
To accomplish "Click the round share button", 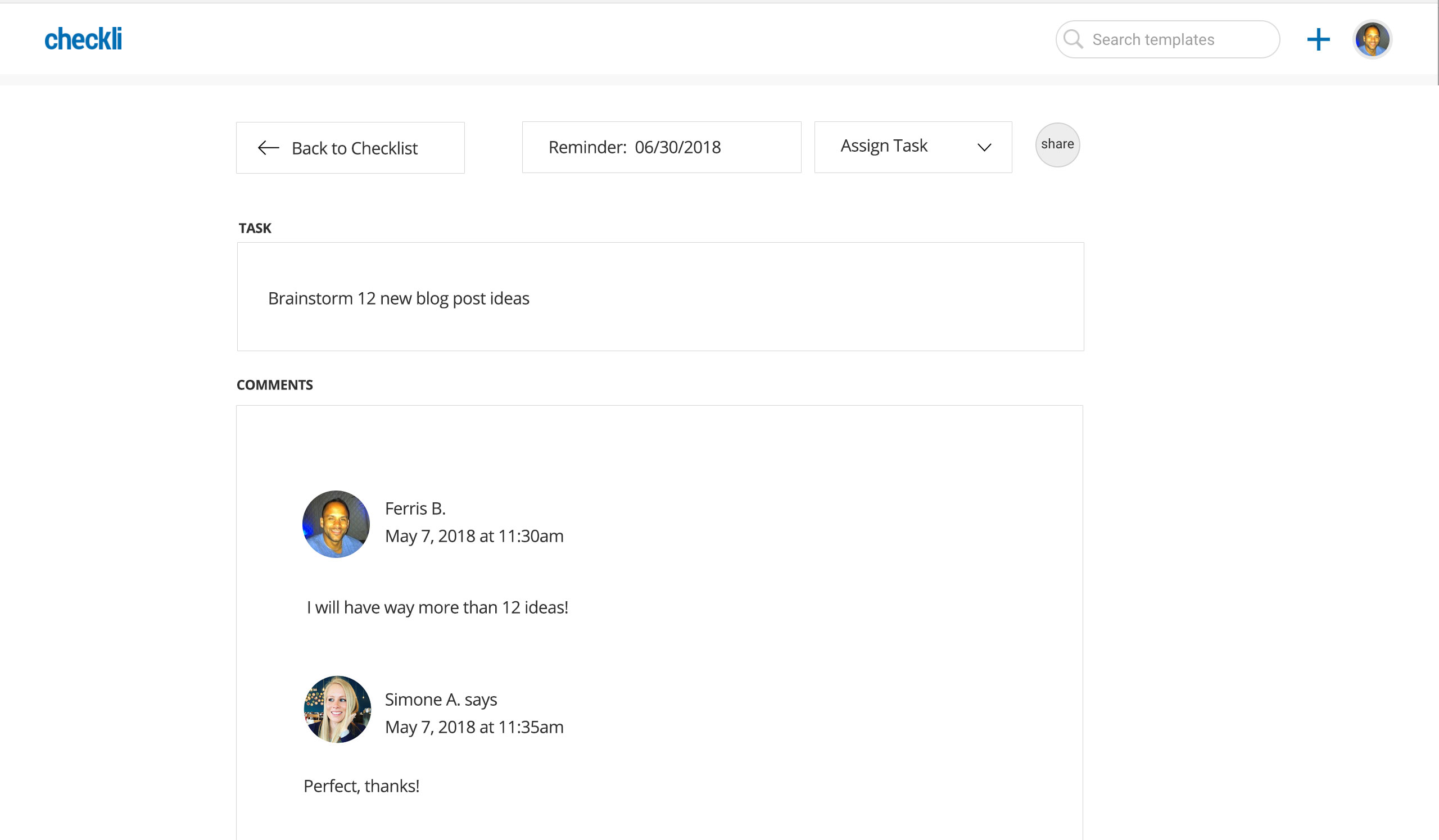I will [x=1057, y=145].
